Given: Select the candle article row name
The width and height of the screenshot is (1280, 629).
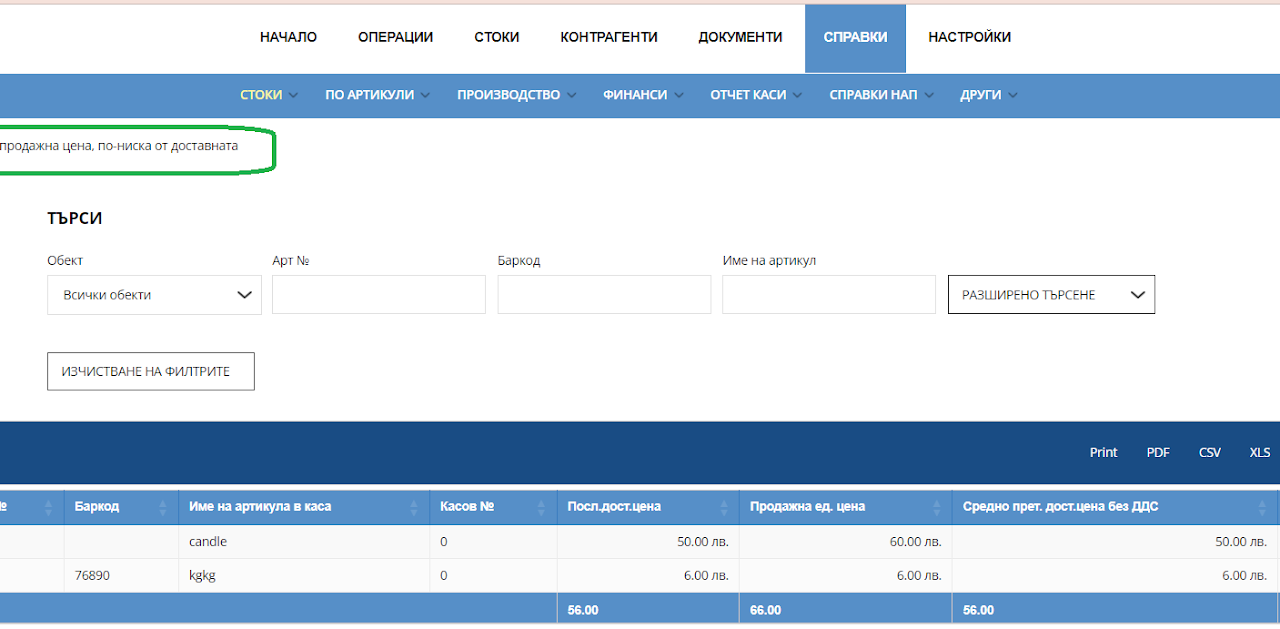Looking at the screenshot, I should [x=208, y=541].
